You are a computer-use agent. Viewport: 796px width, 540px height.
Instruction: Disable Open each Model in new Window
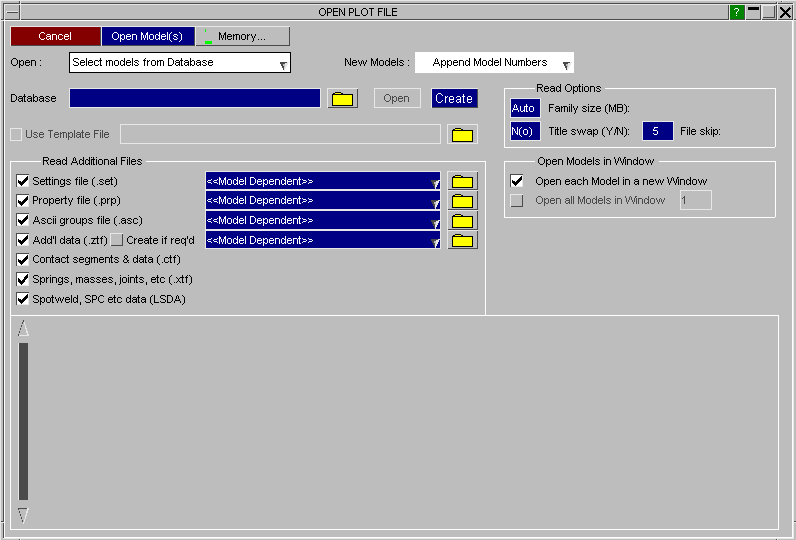tap(517, 181)
